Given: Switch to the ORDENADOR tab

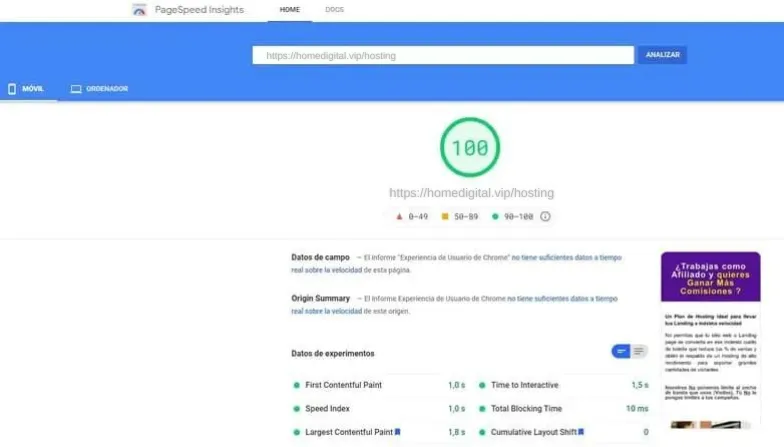Looking at the screenshot, I should pyautogui.click(x=100, y=88).
